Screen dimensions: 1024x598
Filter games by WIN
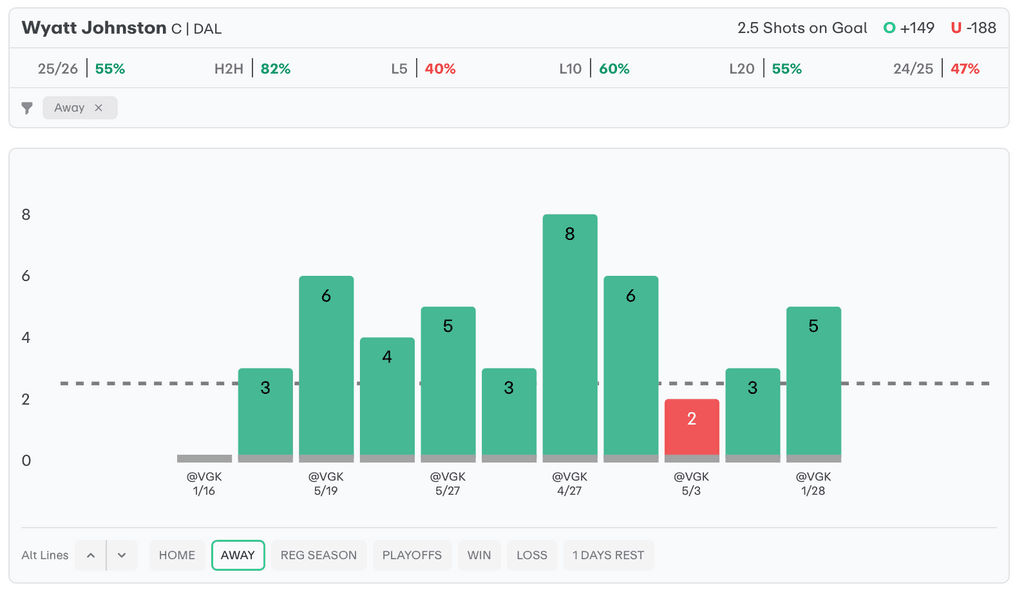click(479, 555)
